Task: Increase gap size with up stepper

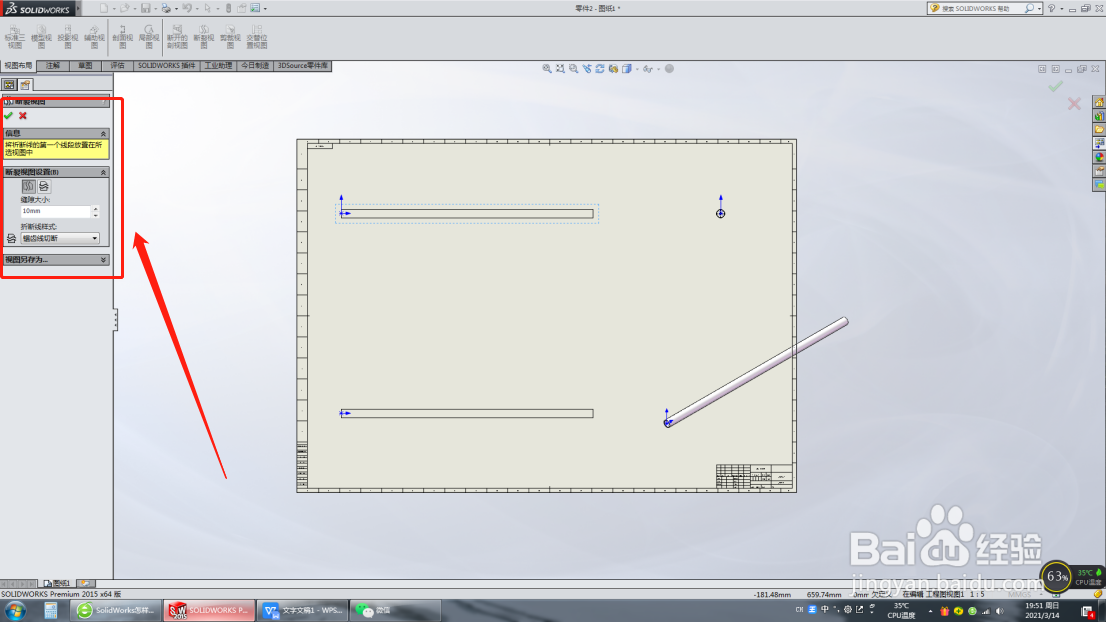Action: click(x=95, y=208)
